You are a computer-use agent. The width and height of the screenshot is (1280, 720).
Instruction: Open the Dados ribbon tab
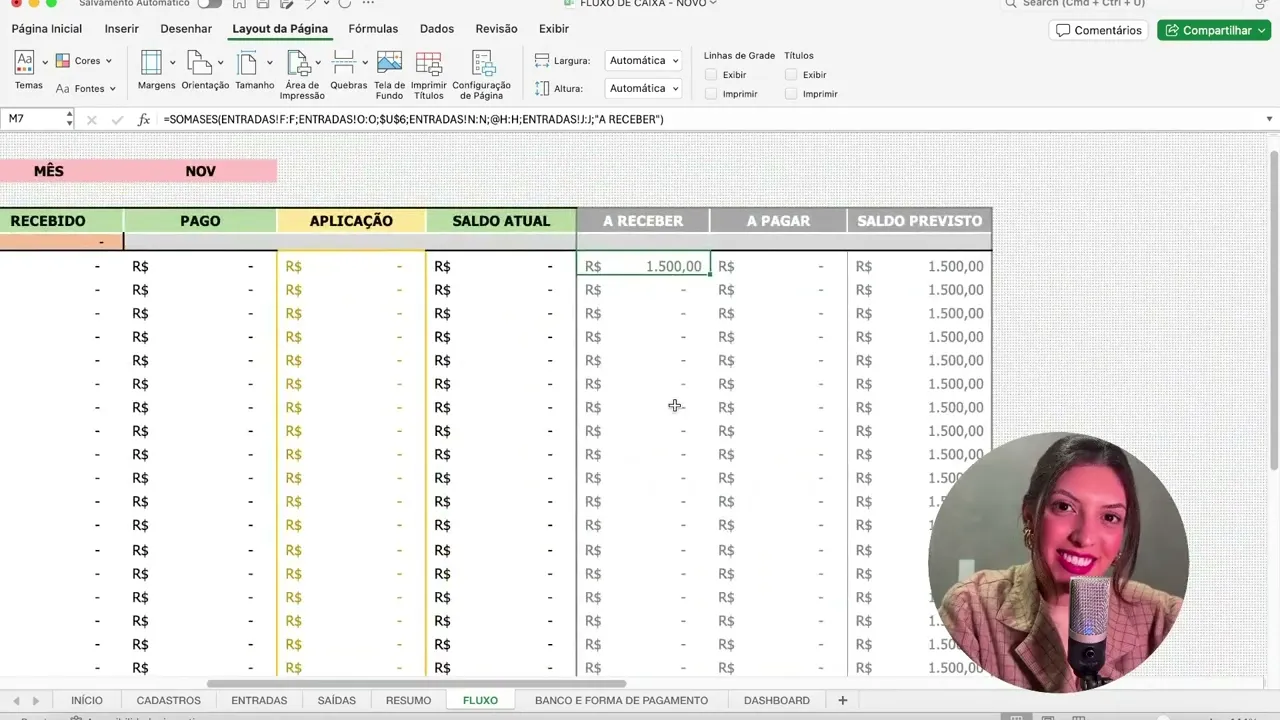[x=437, y=29]
